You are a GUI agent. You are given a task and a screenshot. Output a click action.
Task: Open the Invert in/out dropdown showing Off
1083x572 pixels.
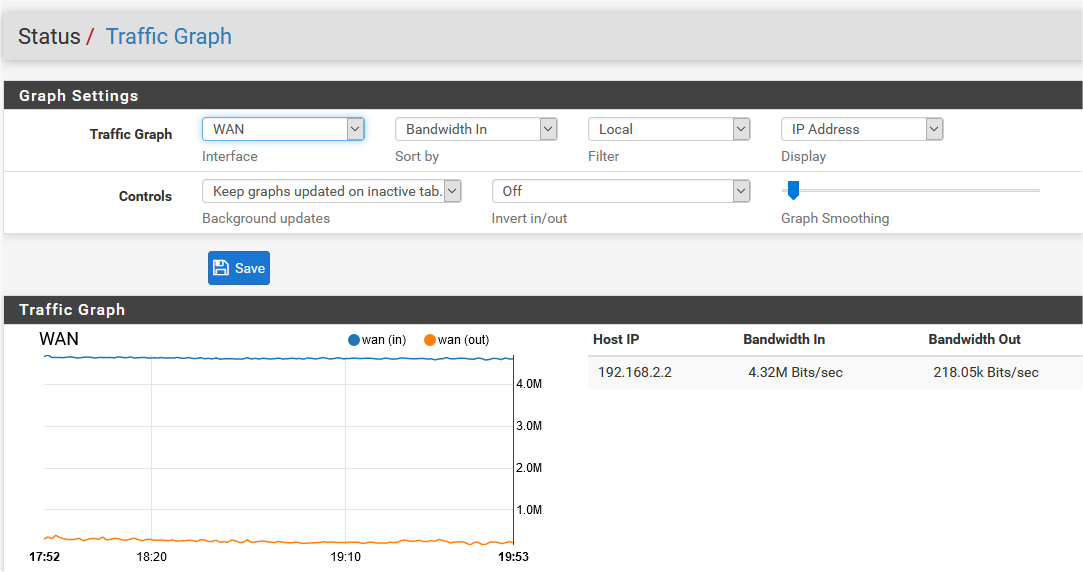[x=621, y=191]
